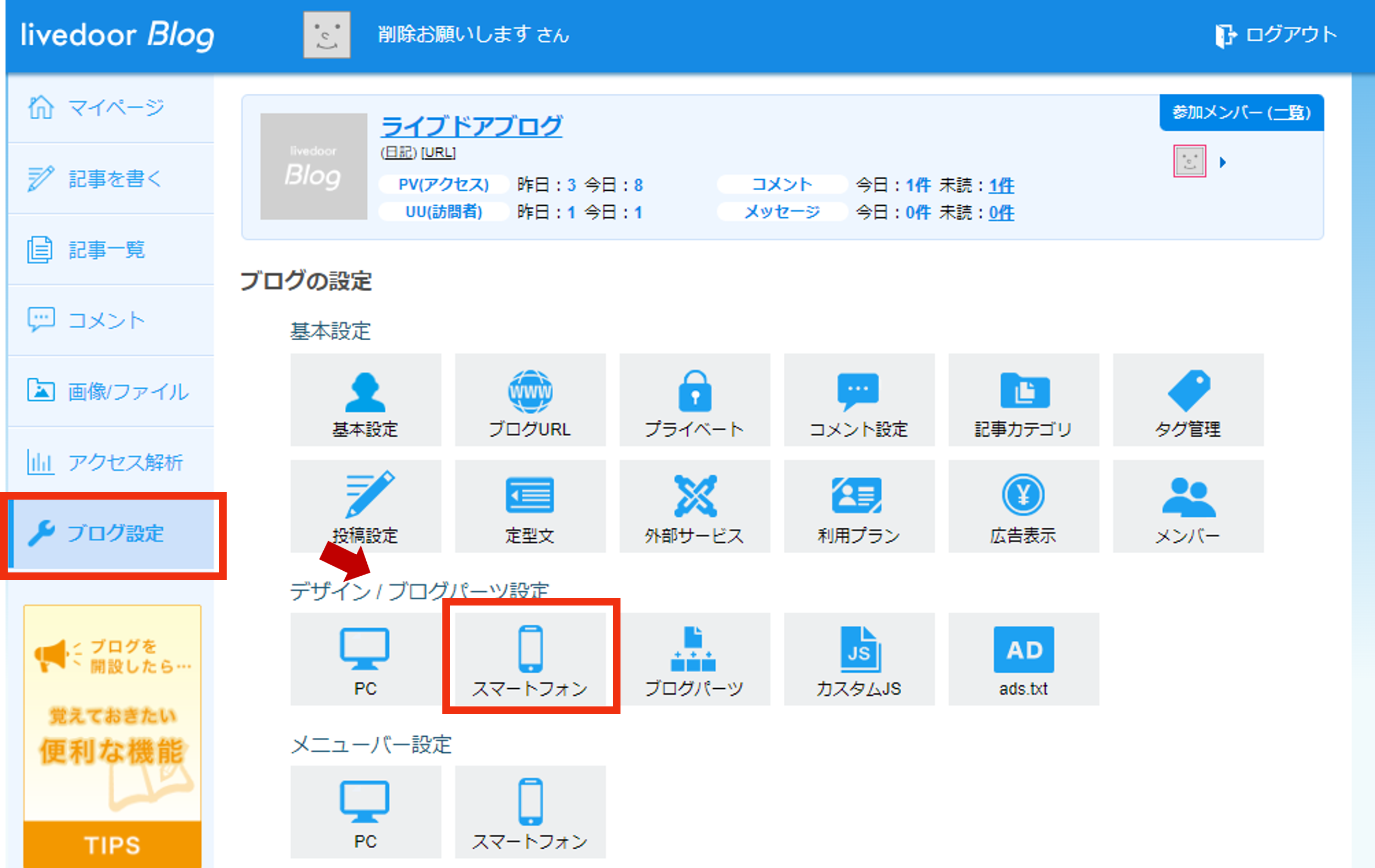Screen dimensions: 1375x868
Task: Open the 投稿設定 pencil tile
Action: (x=366, y=506)
